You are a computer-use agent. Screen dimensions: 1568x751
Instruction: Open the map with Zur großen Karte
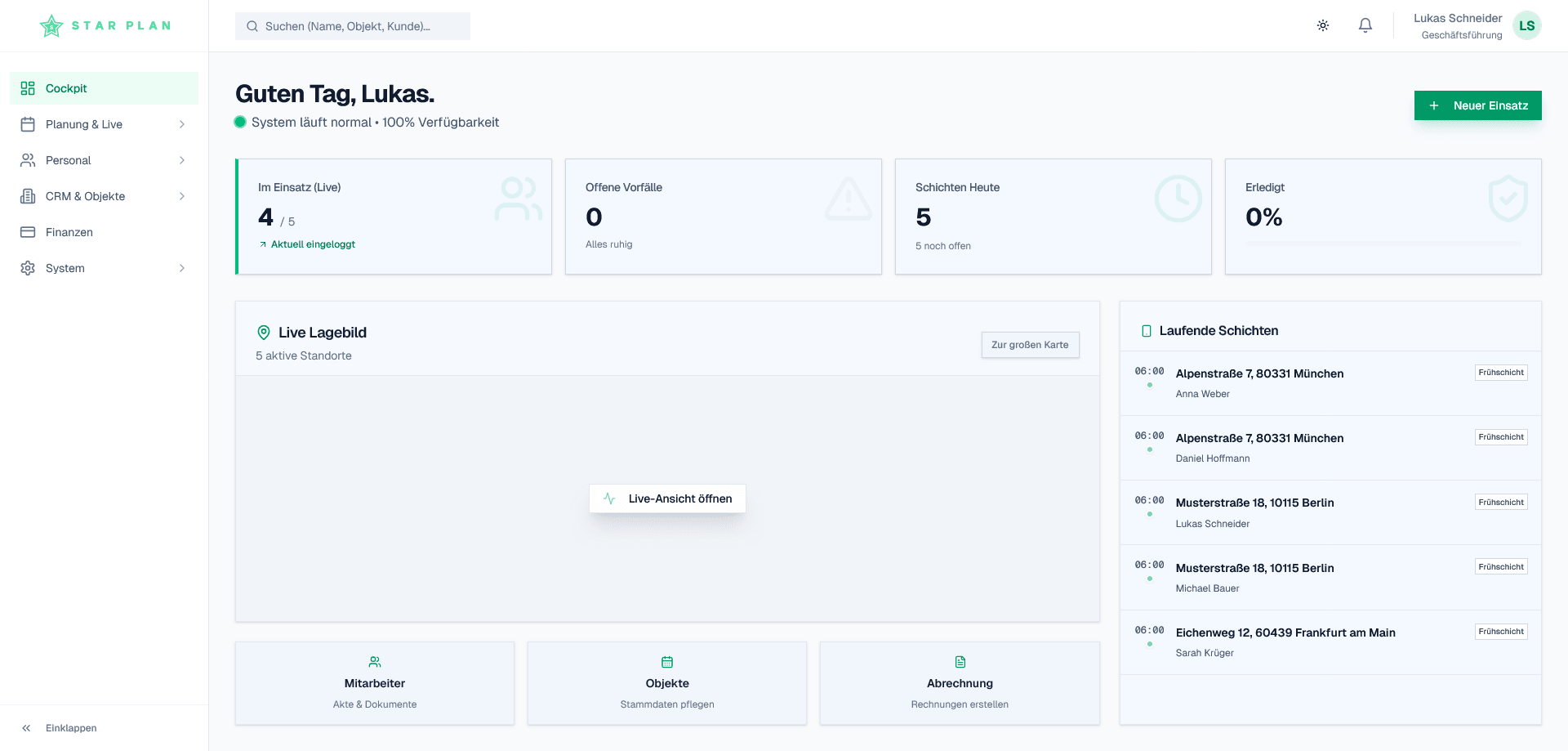point(1030,344)
